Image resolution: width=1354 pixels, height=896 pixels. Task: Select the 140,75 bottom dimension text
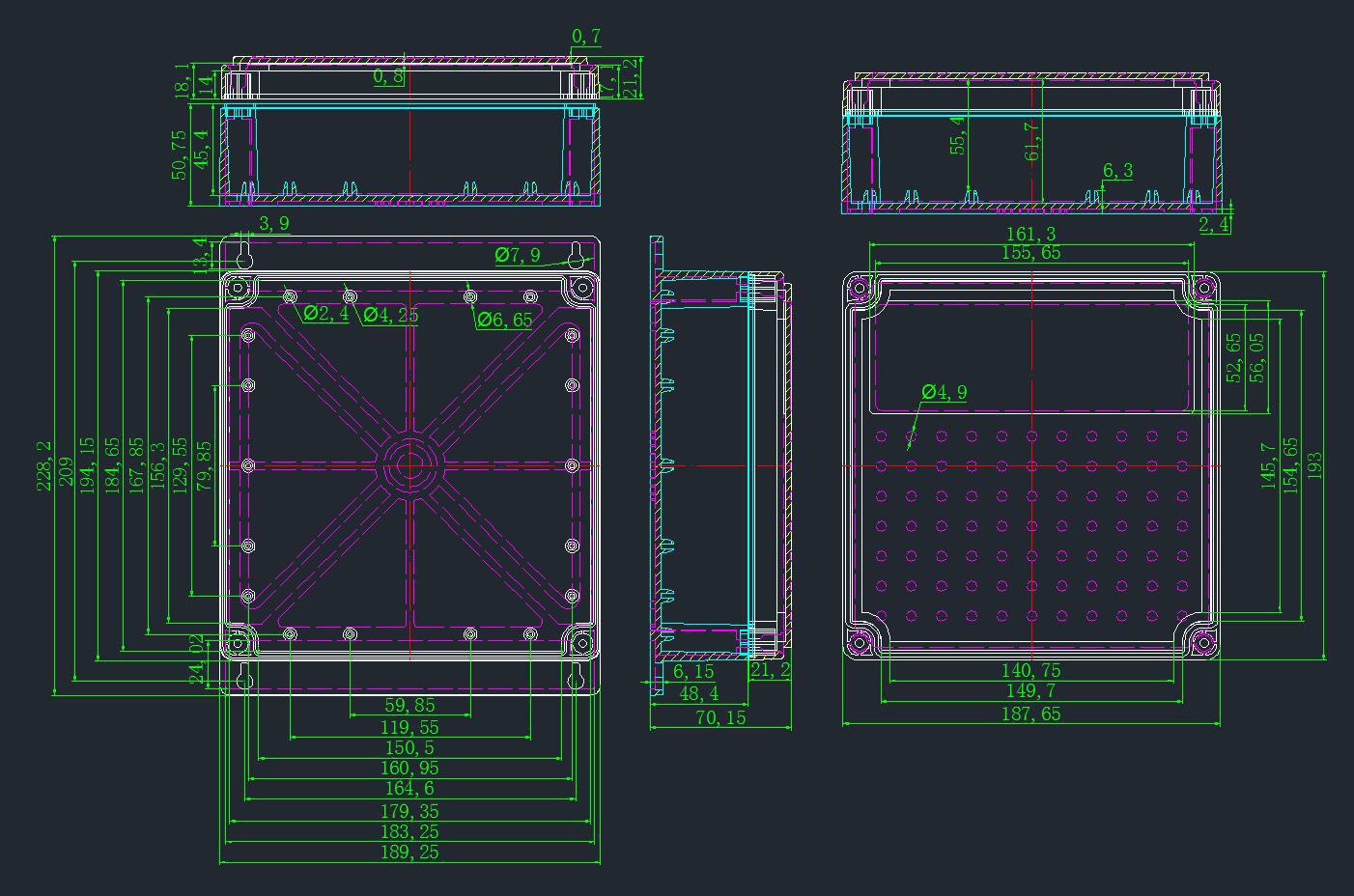(x=1031, y=670)
